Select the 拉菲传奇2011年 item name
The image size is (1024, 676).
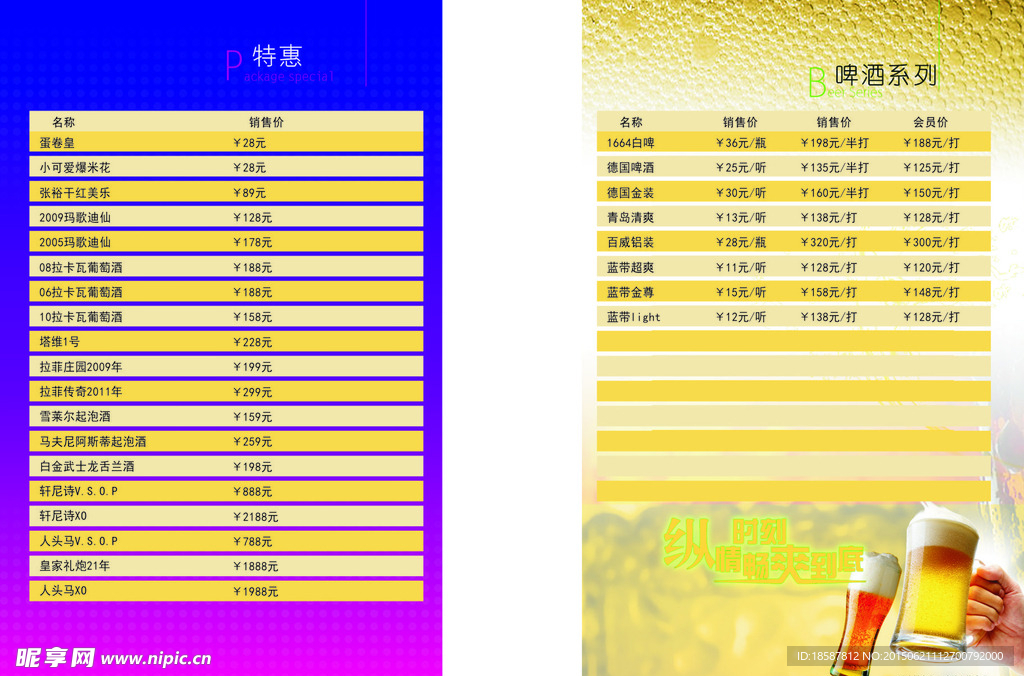80,392
